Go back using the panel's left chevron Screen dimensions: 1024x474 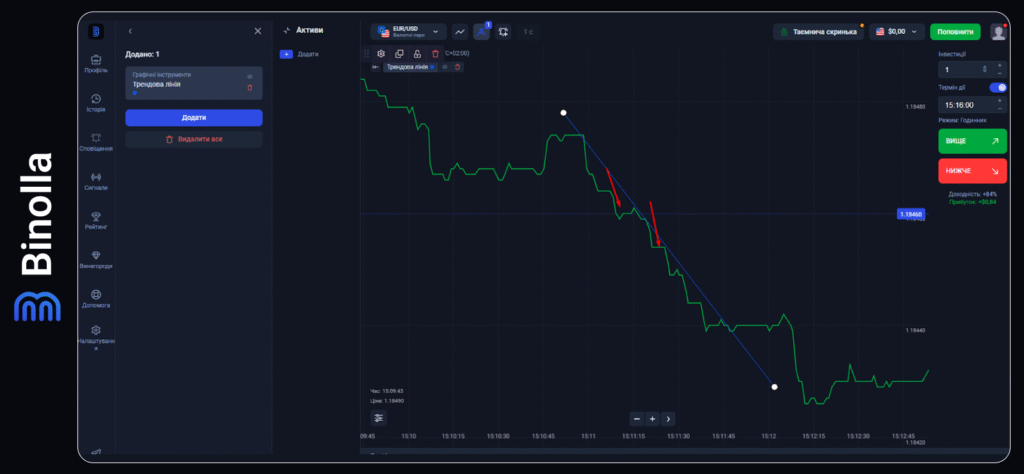130,32
